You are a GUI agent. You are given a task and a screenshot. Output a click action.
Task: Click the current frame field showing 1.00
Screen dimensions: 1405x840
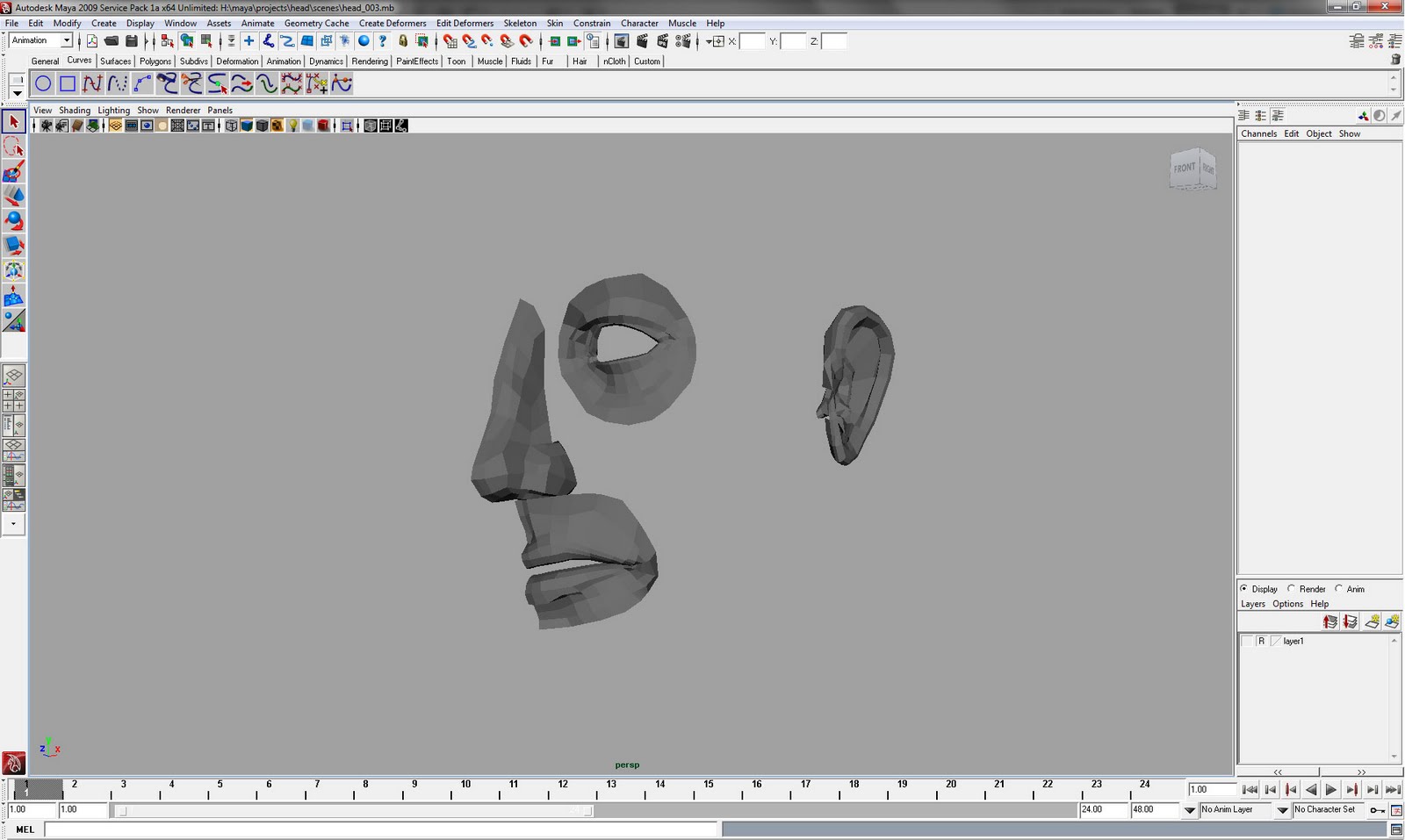tap(1212, 790)
